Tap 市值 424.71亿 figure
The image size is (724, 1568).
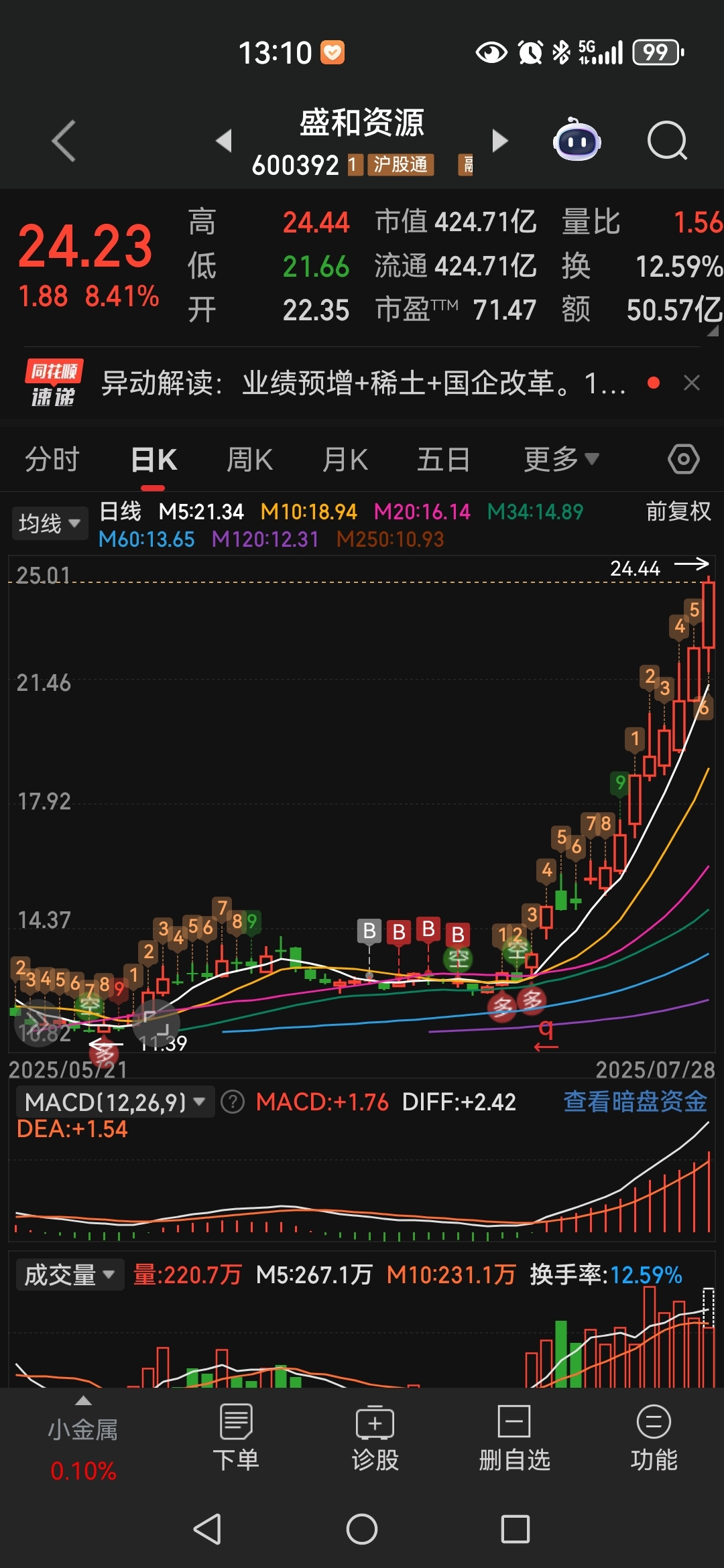[456, 222]
